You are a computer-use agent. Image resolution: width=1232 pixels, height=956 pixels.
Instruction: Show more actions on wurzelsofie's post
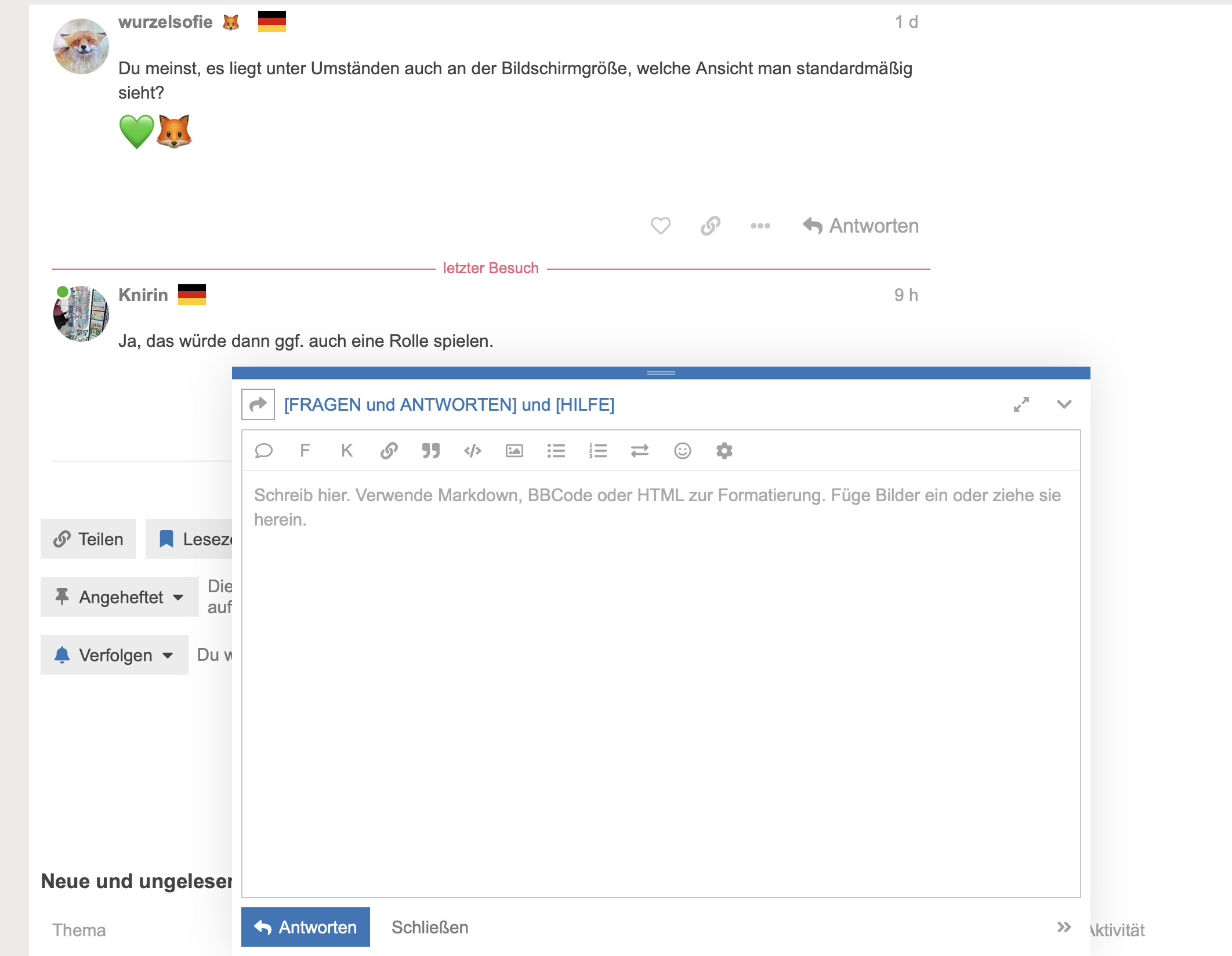pyautogui.click(x=760, y=226)
